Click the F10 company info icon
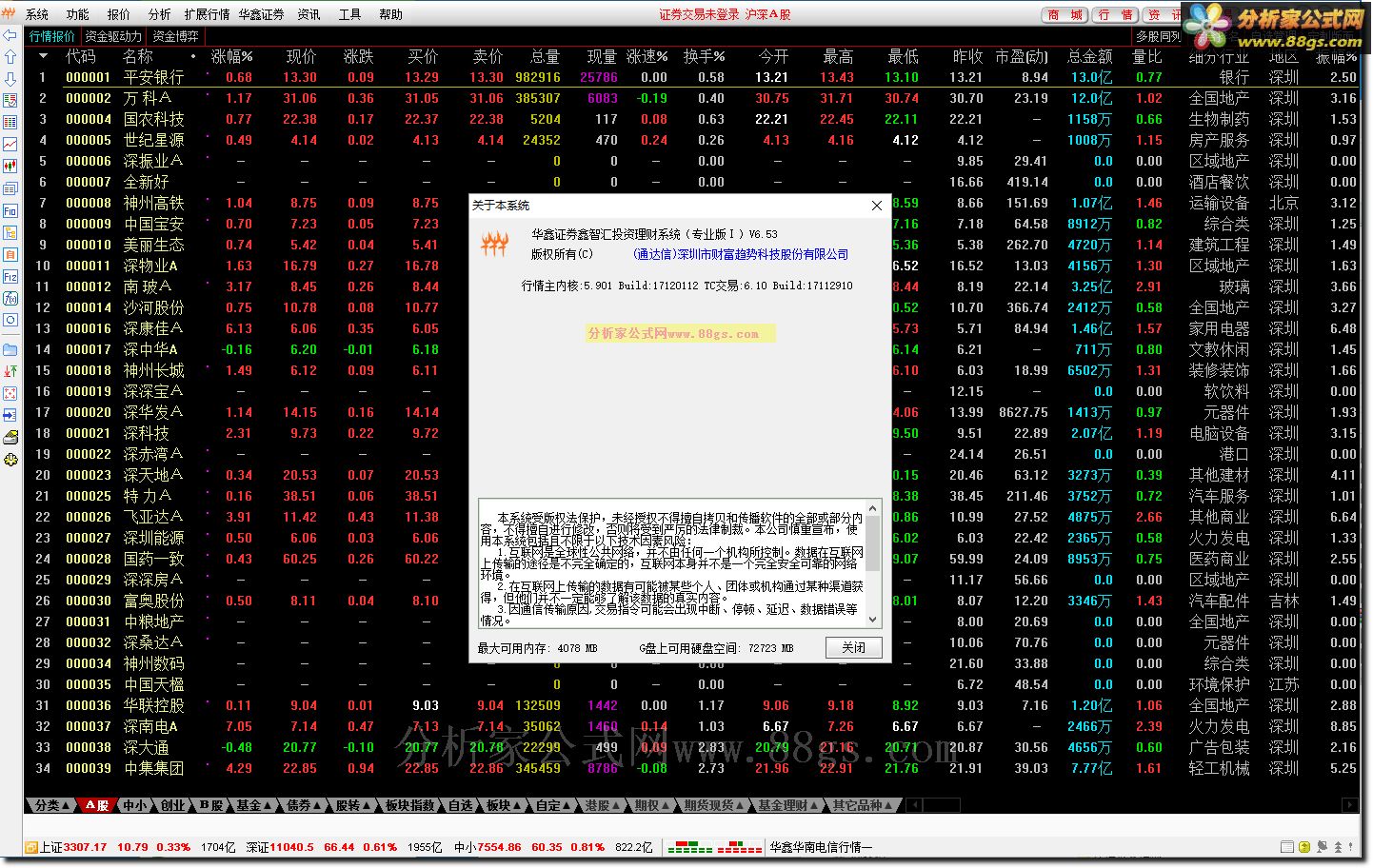Screen dimensions: 1373x868 point(10,210)
